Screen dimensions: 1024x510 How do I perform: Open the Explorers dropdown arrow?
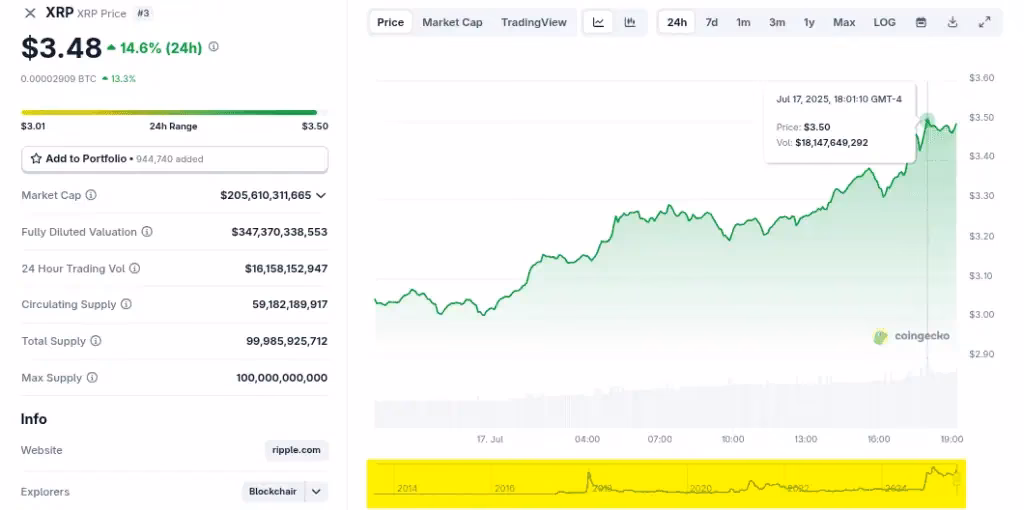pyautogui.click(x=317, y=491)
